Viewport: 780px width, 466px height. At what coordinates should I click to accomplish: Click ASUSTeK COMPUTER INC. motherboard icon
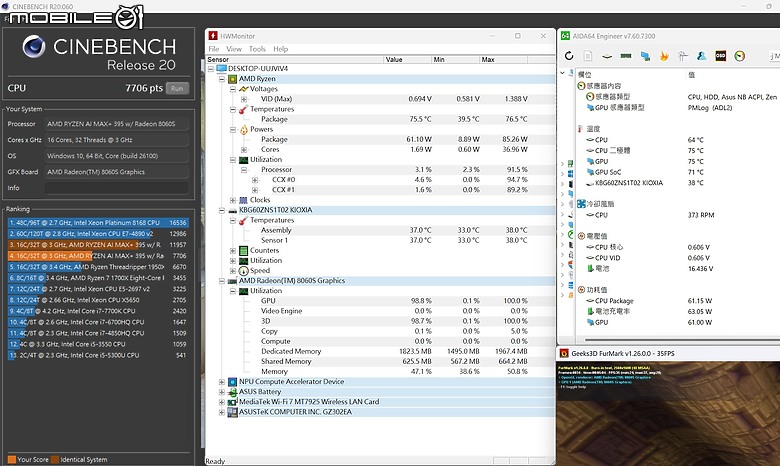pyautogui.click(x=232, y=412)
